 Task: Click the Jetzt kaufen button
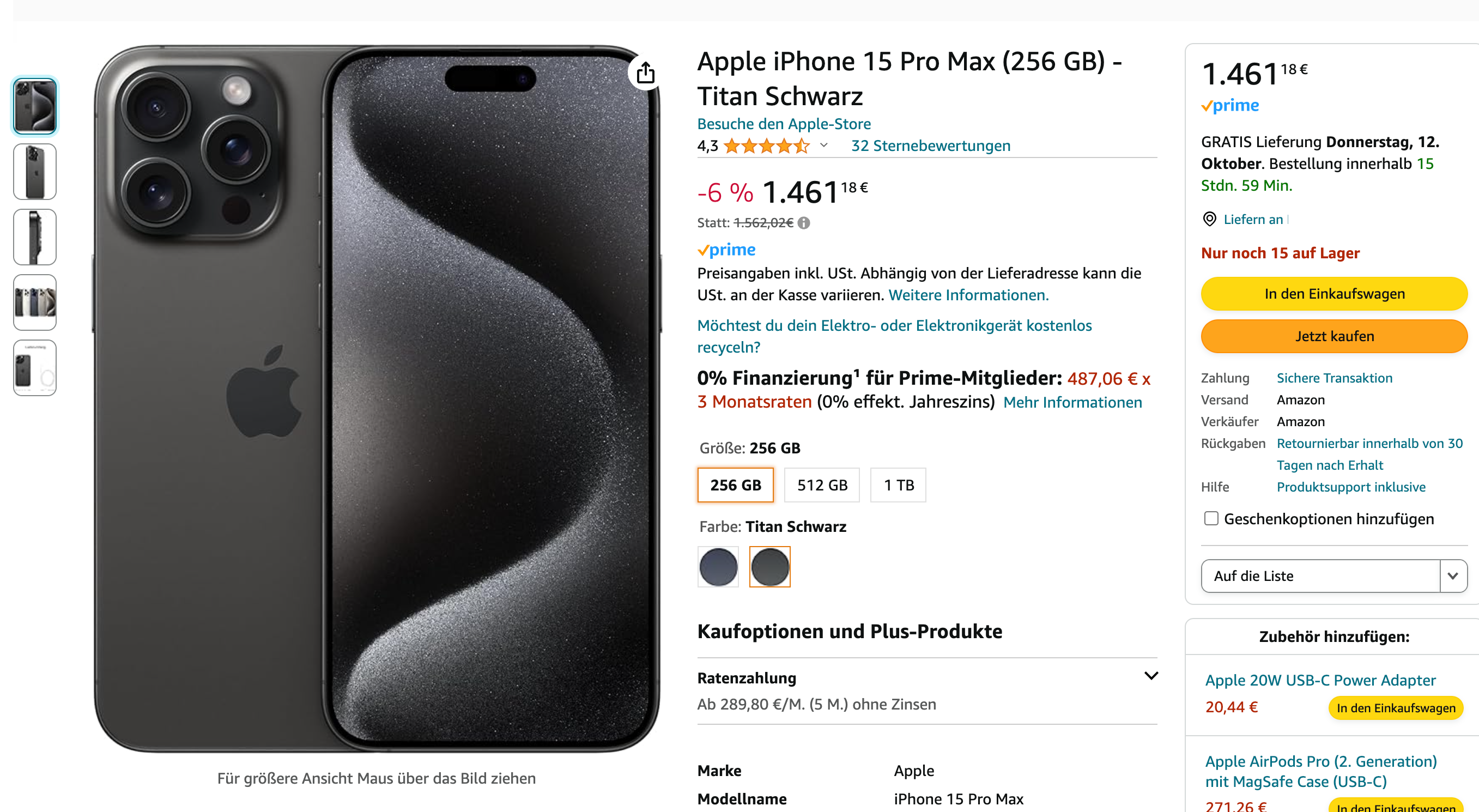(x=1333, y=336)
